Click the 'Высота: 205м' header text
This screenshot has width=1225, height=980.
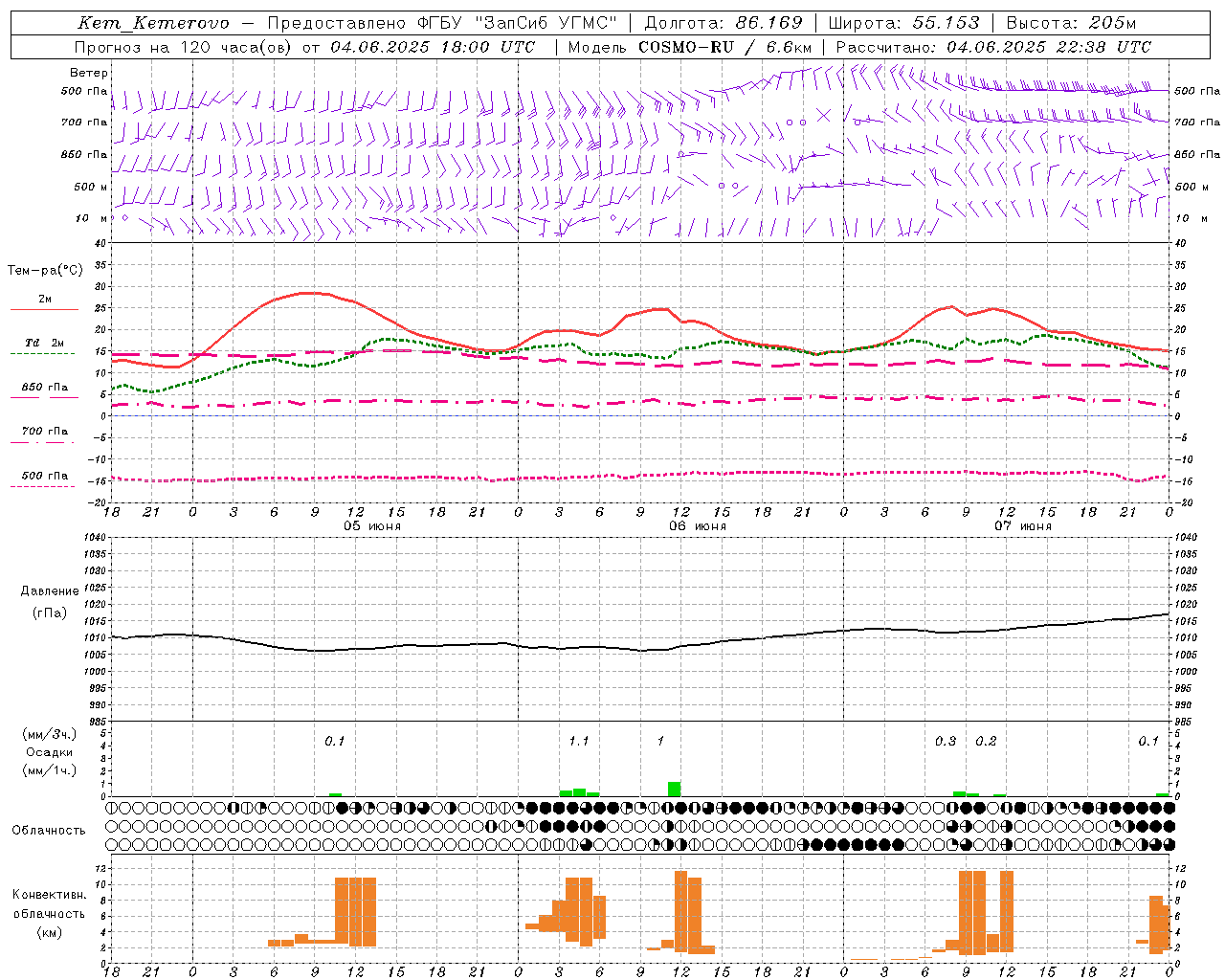tap(1071, 23)
